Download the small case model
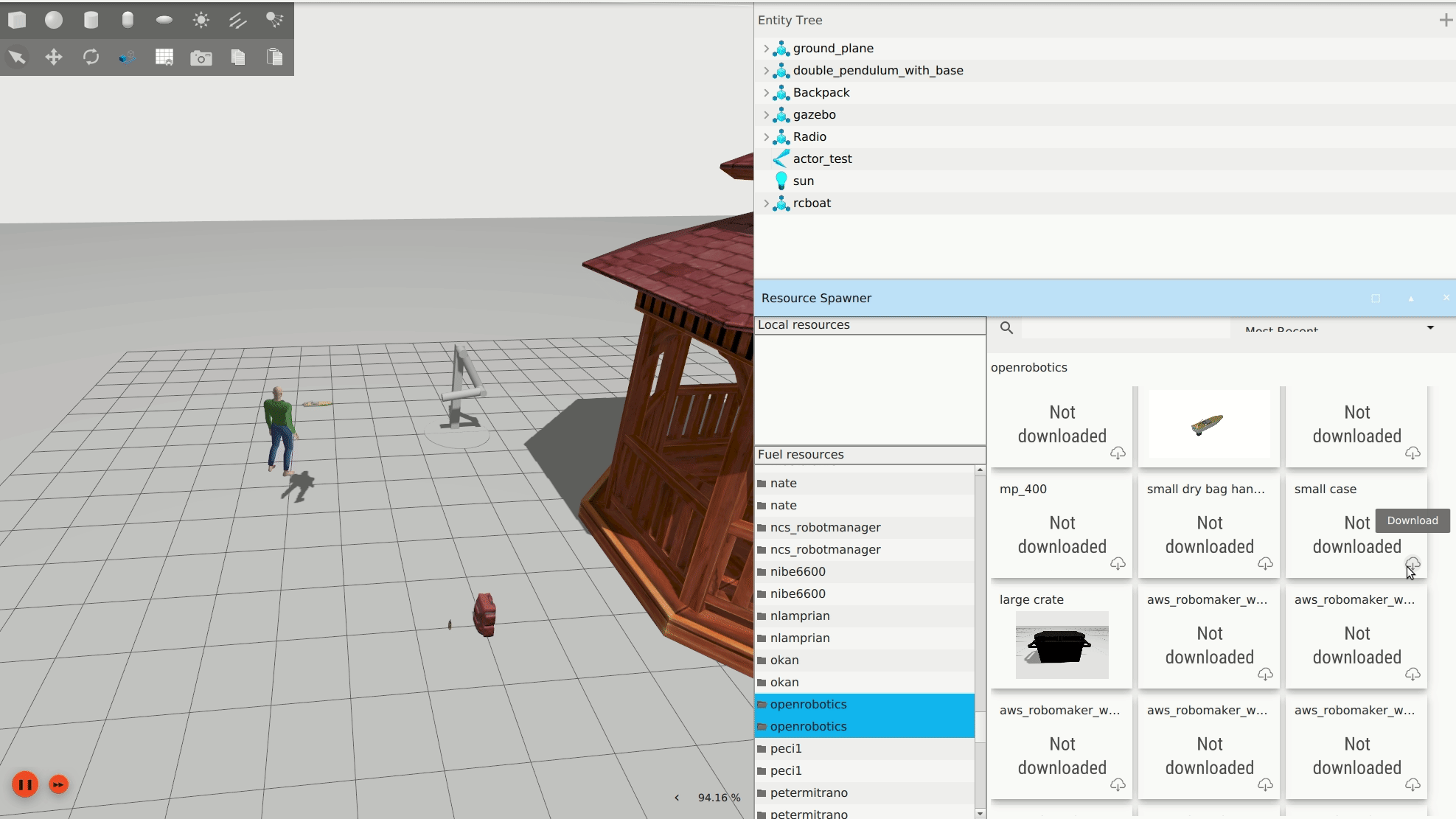 point(1412,564)
